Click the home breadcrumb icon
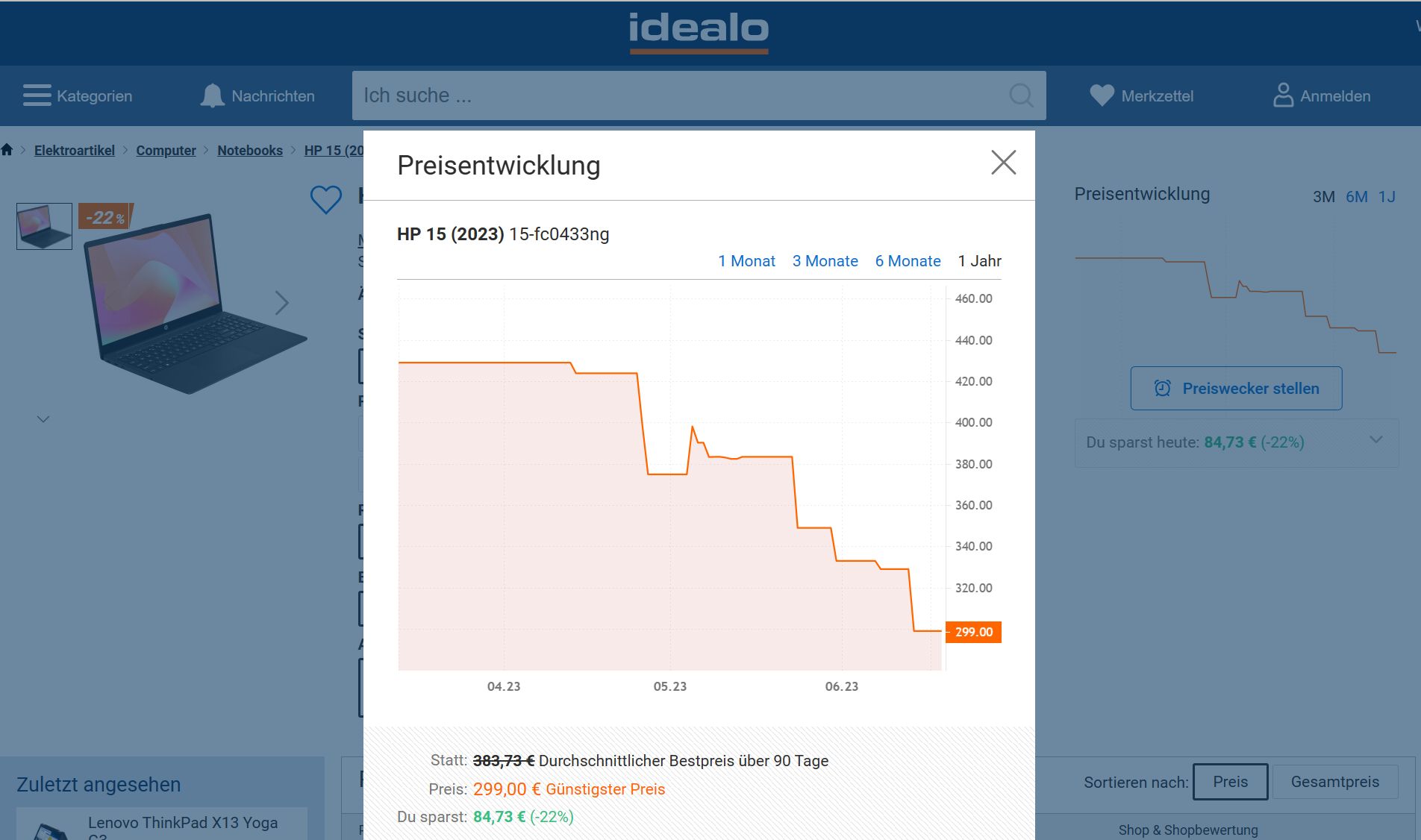This screenshot has height=840, width=1421. point(7,150)
